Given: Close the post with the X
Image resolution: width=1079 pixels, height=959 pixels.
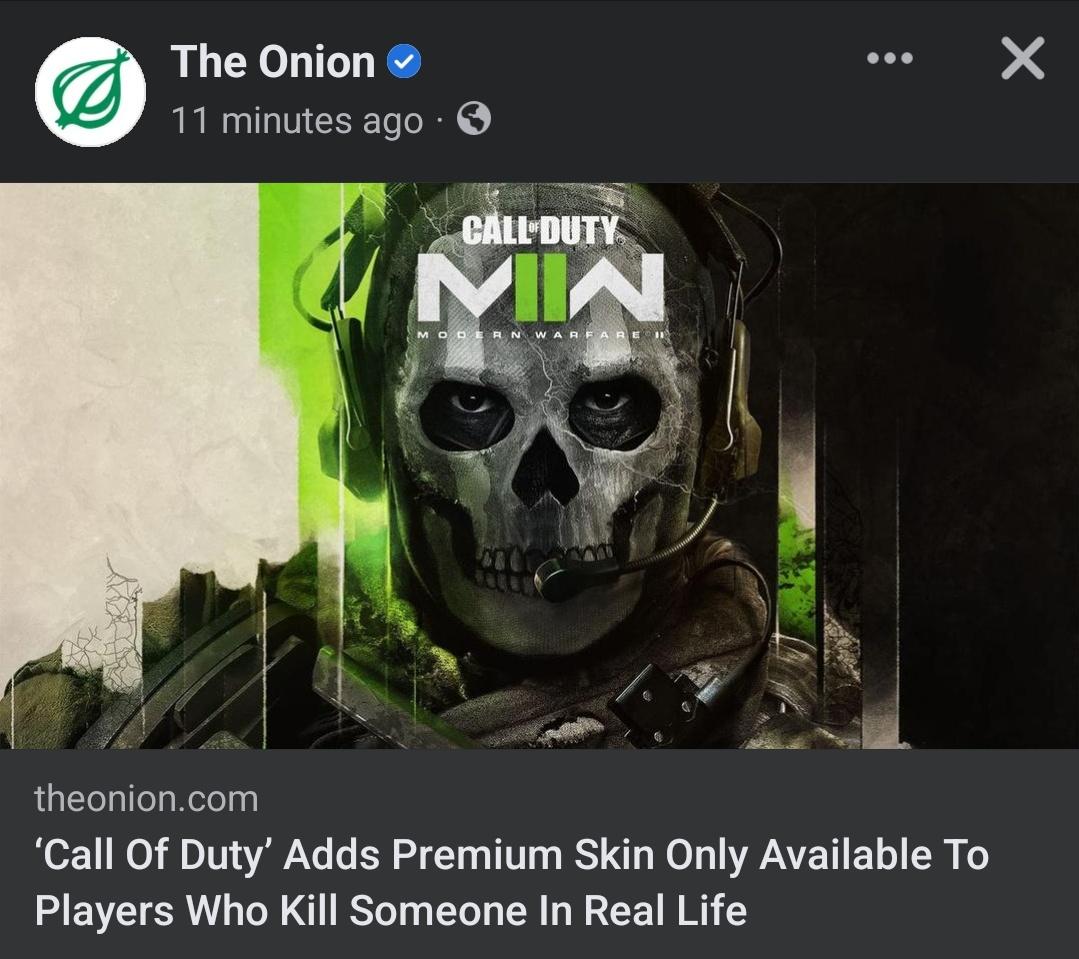Looking at the screenshot, I should (x=1023, y=58).
